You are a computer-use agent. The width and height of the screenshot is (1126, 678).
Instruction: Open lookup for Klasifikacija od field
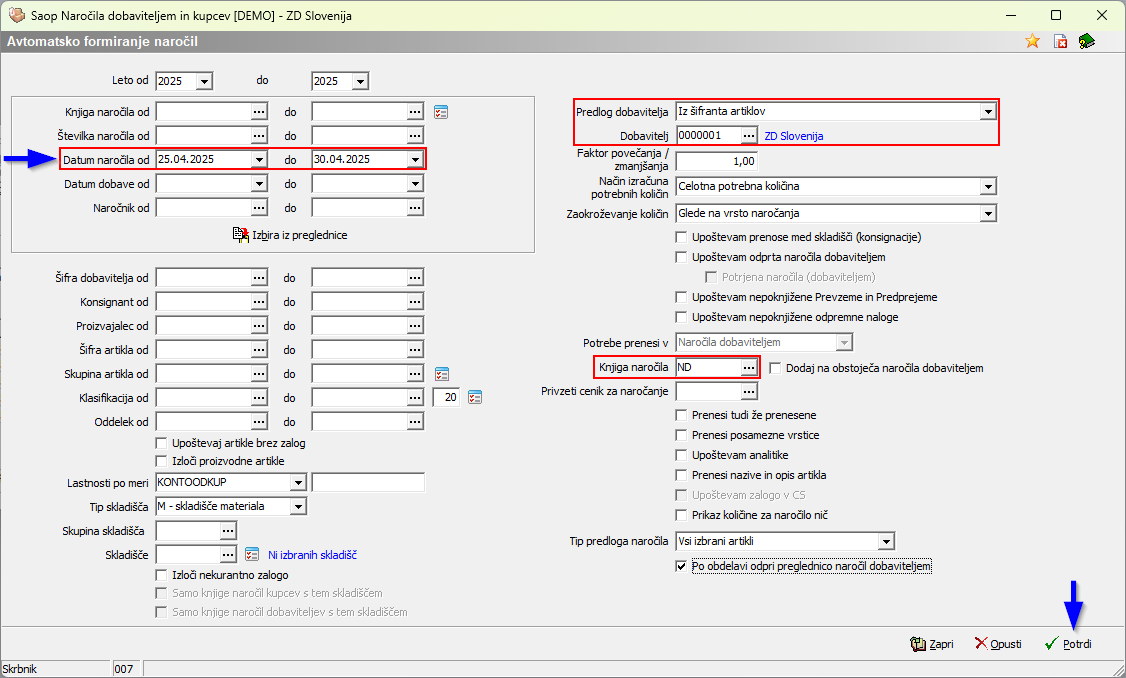[x=259, y=397]
